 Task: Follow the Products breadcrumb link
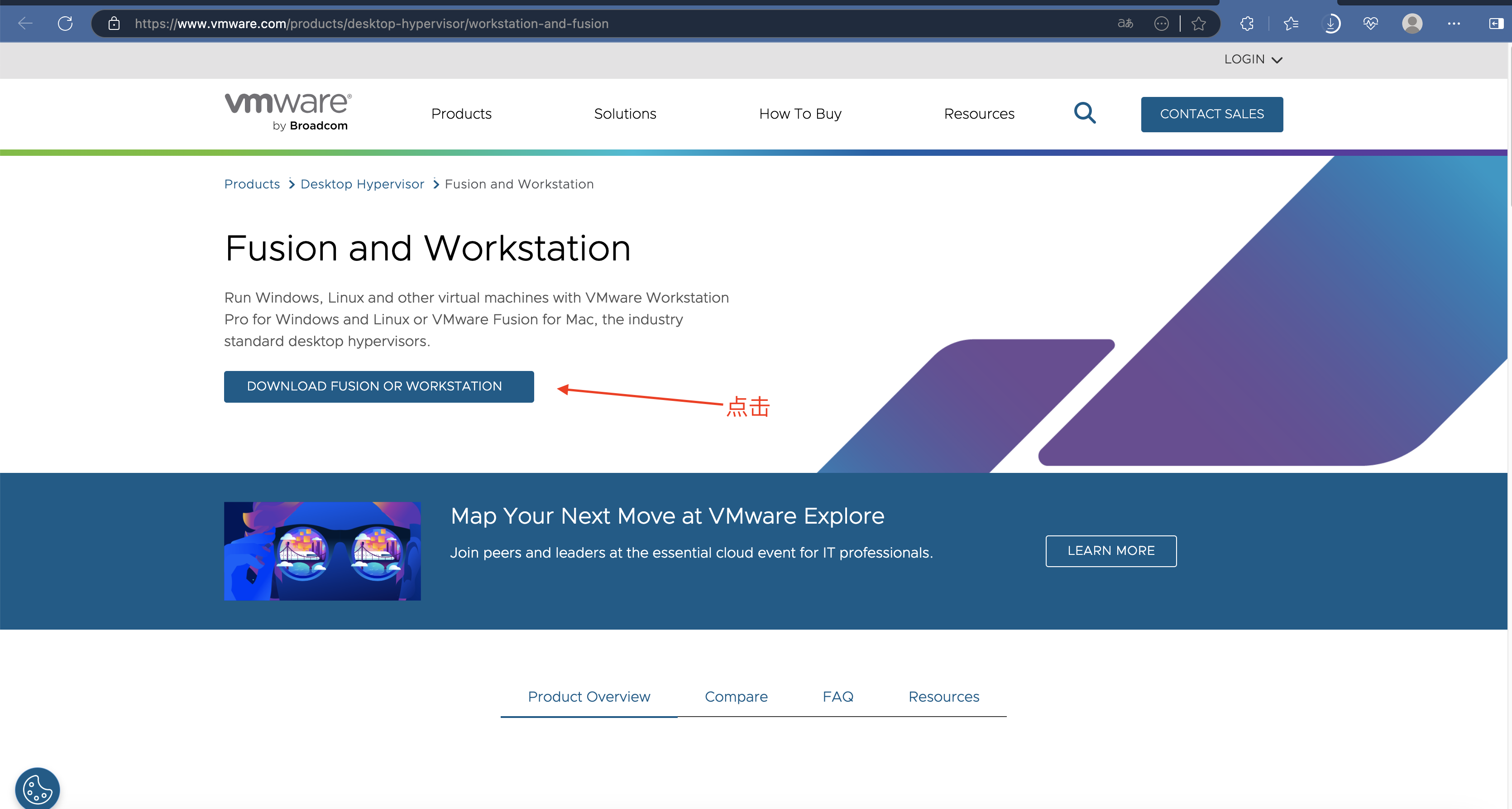[x=252, y=184]
